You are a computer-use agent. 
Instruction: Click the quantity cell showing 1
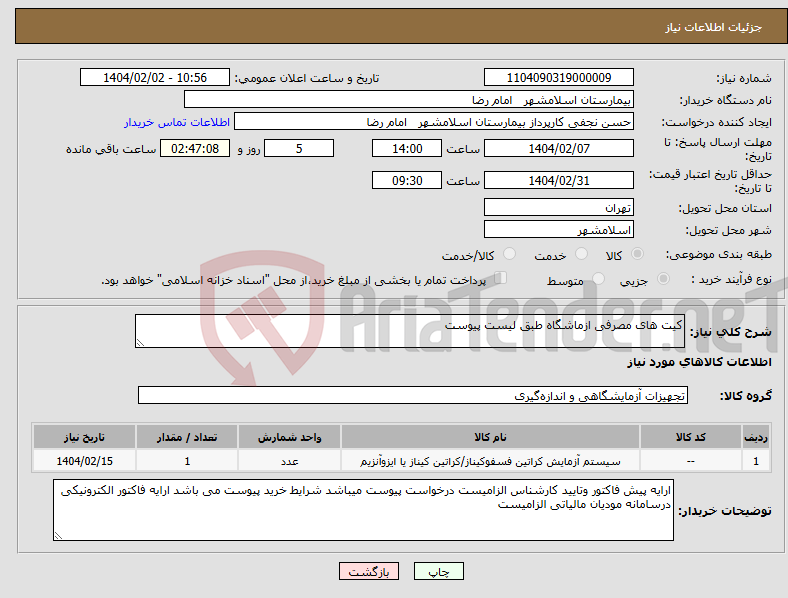187,461
